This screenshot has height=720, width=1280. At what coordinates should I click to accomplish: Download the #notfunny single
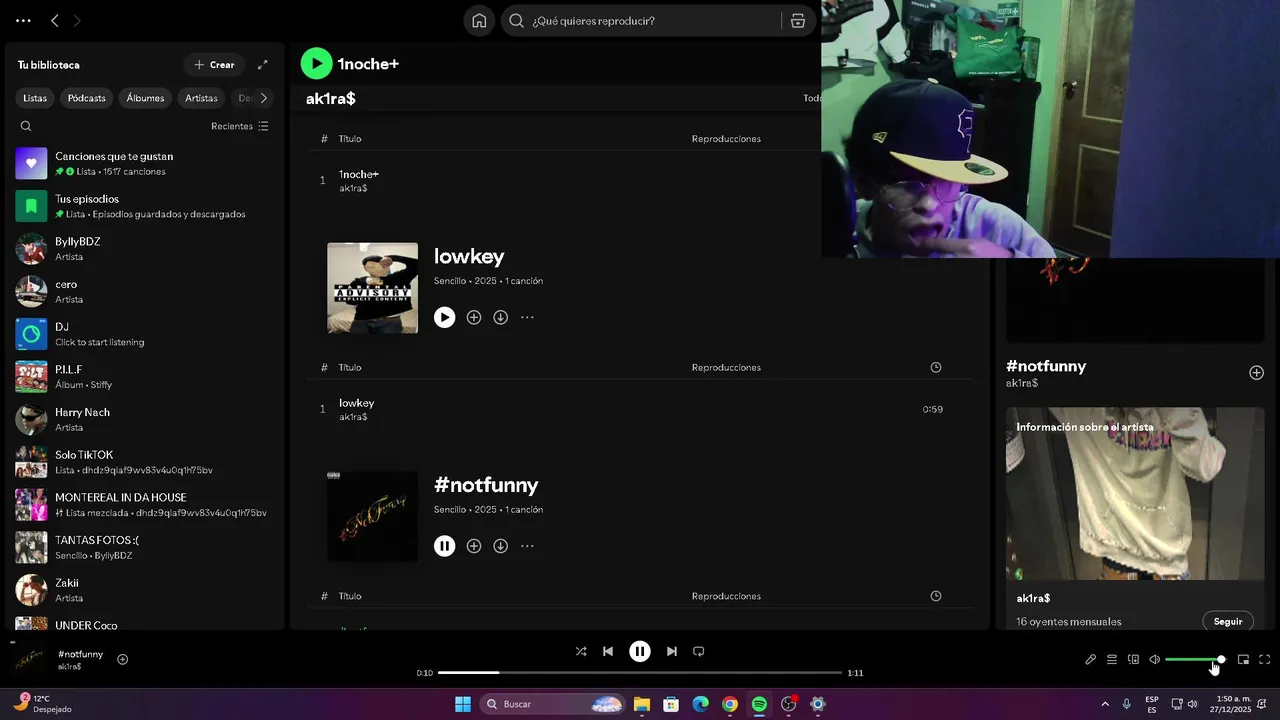click(x=501, y=546)
